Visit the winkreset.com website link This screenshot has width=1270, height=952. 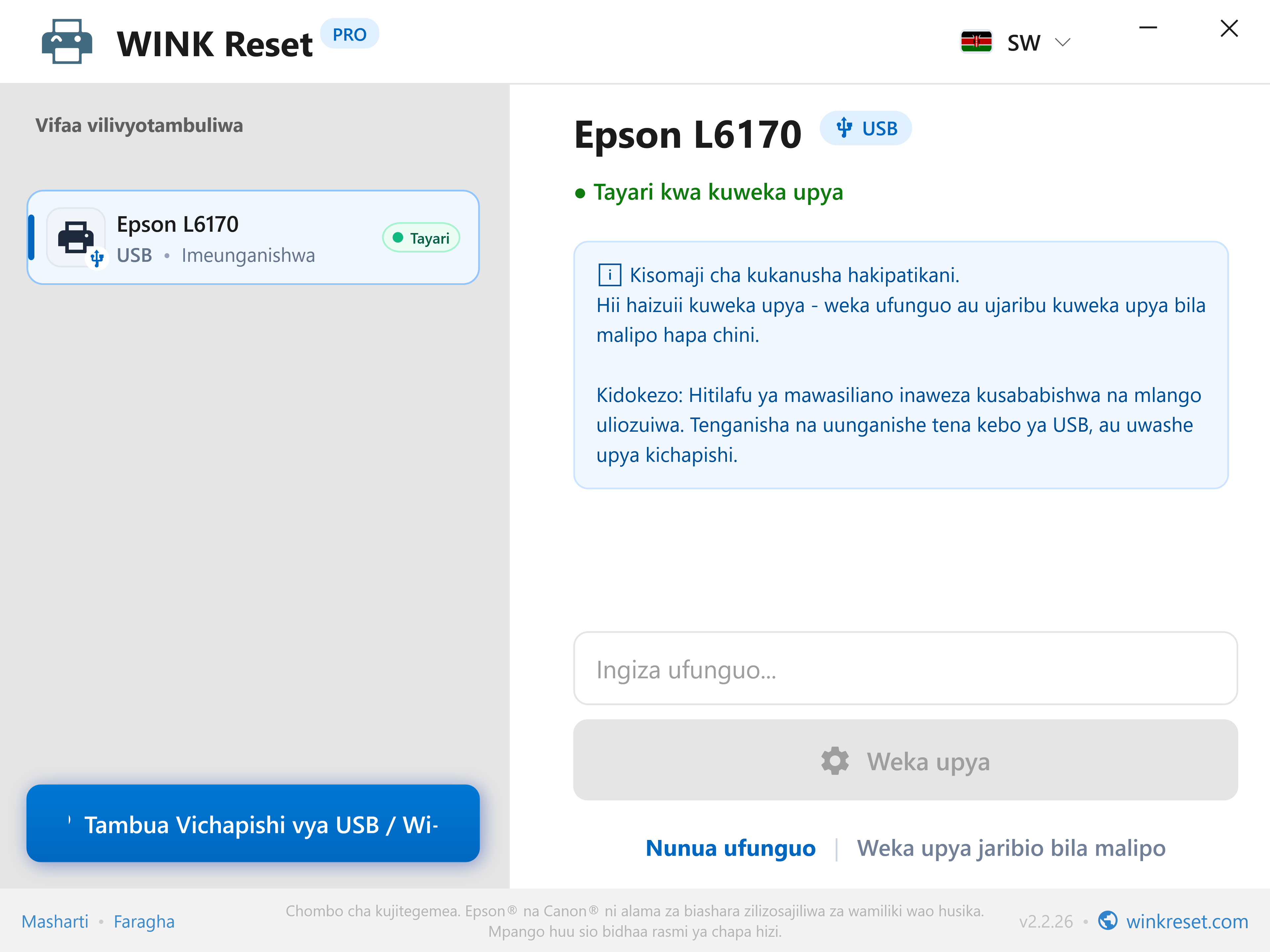click(1187, 922)
